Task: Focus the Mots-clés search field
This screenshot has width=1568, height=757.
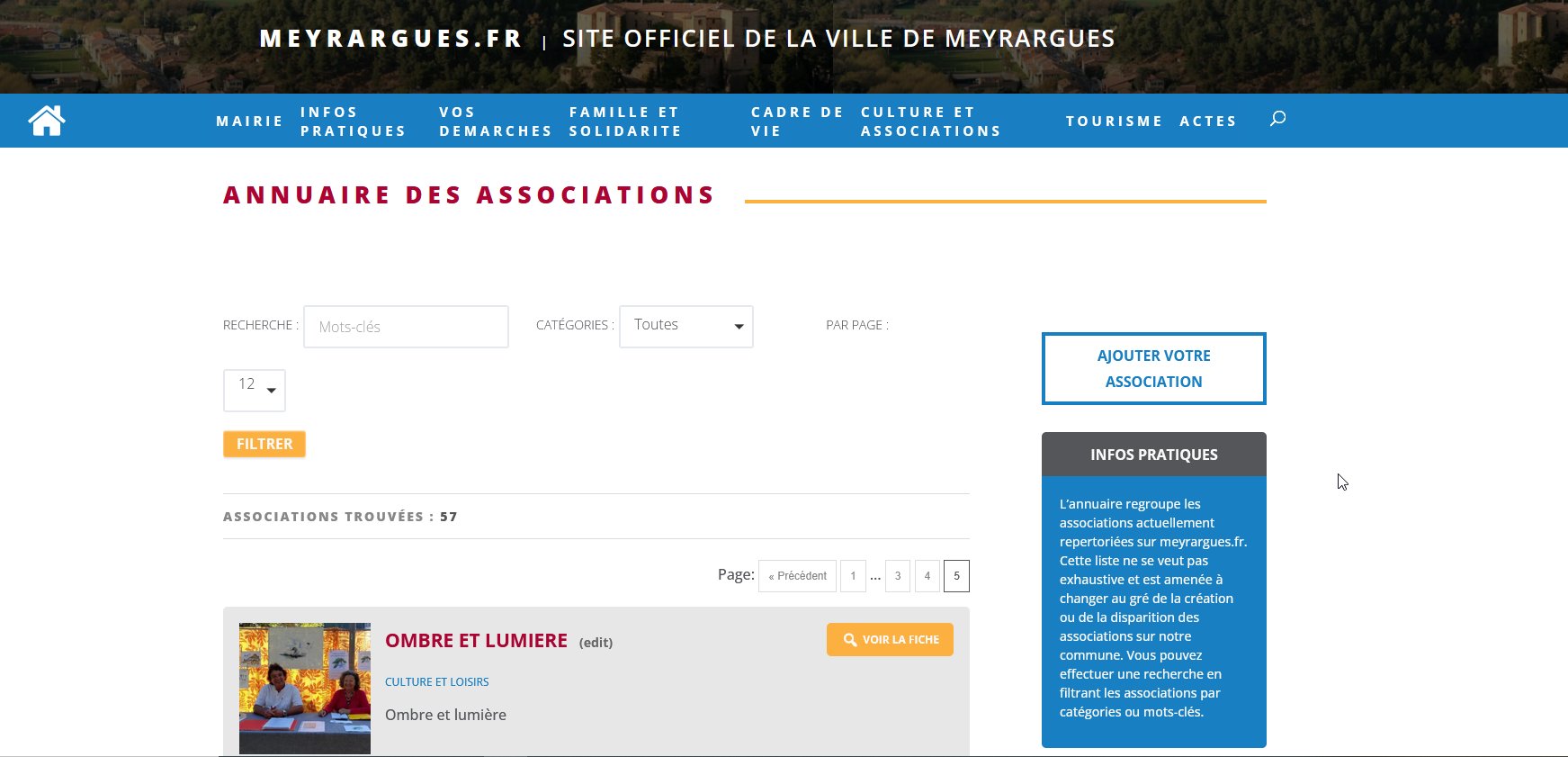Action: coord(406,327)
